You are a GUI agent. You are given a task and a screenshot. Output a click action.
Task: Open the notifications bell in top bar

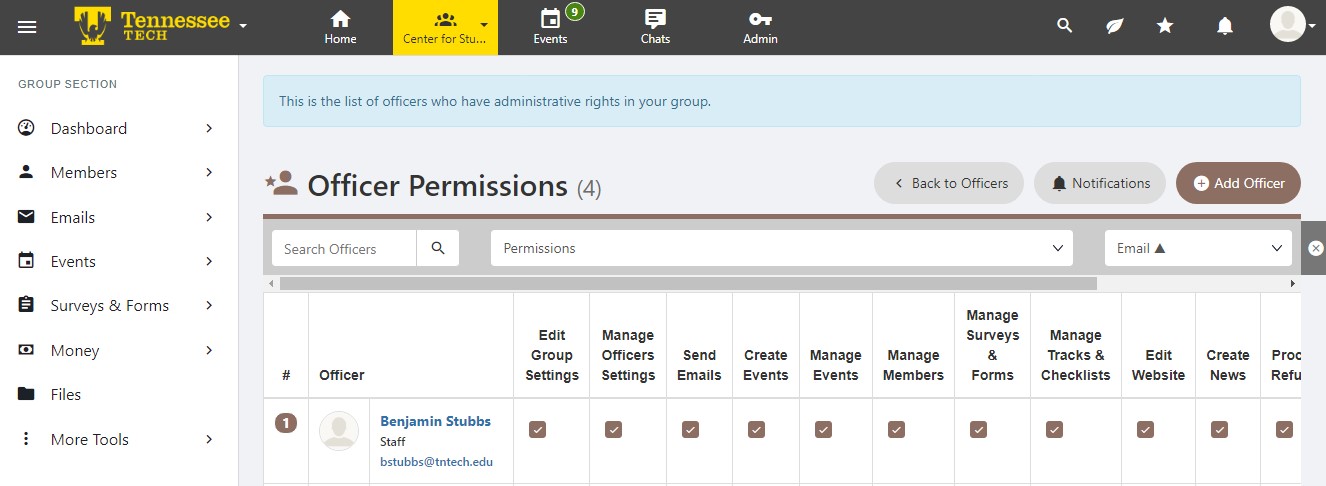[1224, 26]
